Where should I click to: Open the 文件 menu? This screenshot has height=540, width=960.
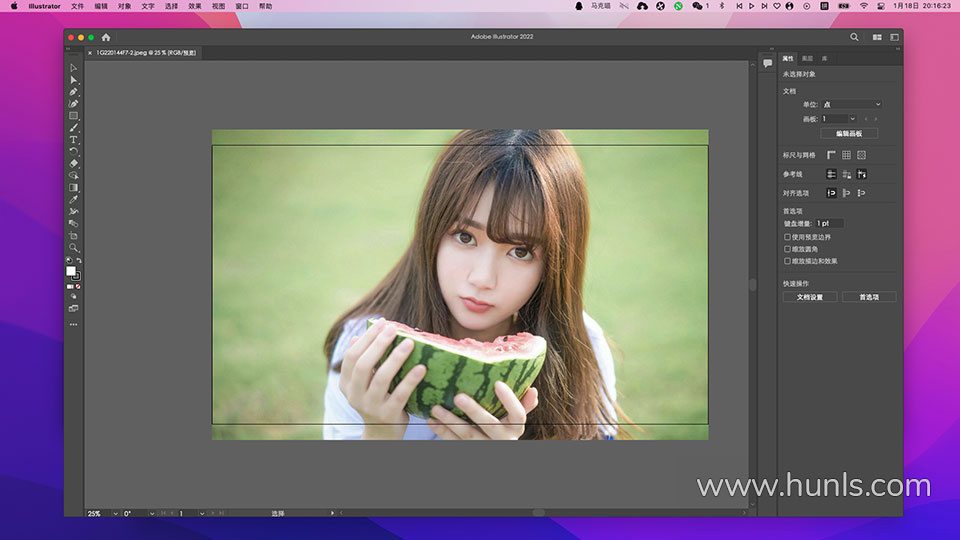point(77,6)
